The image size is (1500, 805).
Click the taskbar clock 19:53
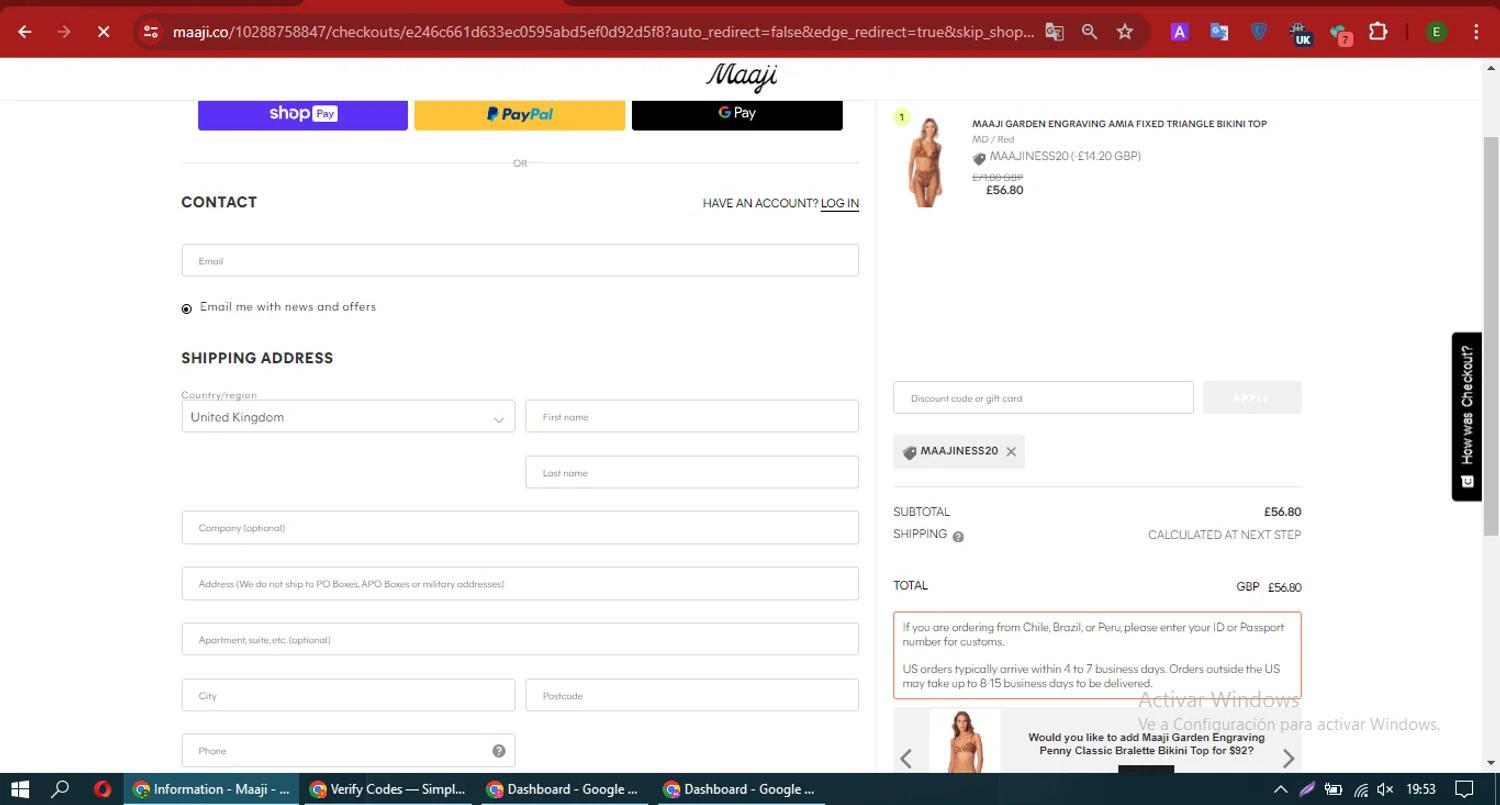click(1421, 789)
